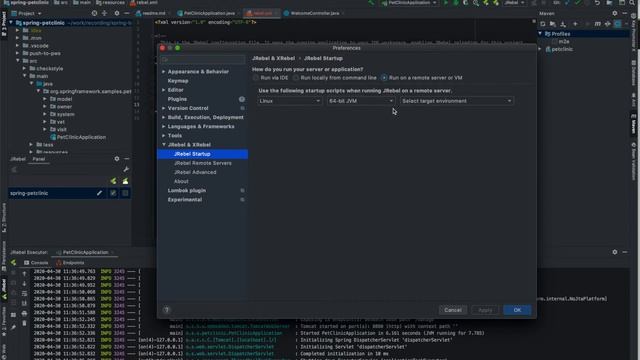The width and height of the screenshot is (640, 360).
Task: Click the scroll down arrow in console
Action: click(x=24, y=283)
